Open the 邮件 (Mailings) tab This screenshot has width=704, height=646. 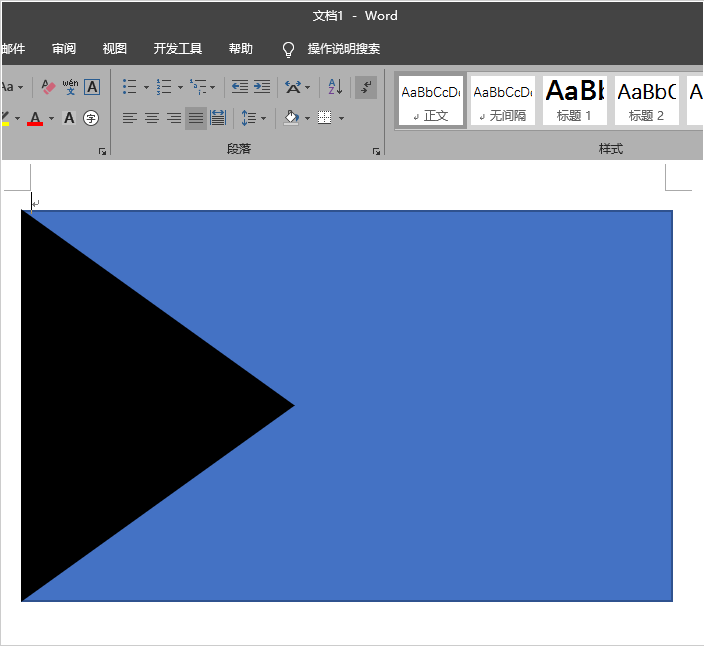[13, 48]
